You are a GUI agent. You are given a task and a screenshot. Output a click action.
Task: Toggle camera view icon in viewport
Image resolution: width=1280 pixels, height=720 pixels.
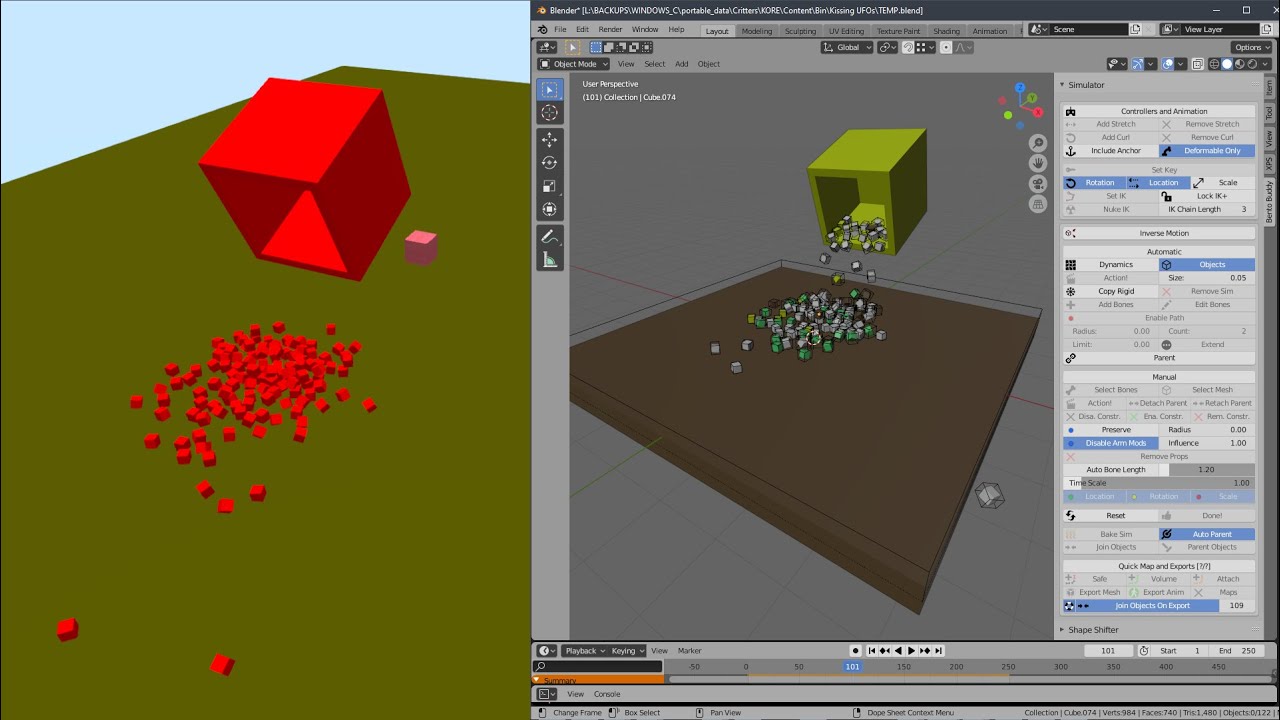point(1039,184)
